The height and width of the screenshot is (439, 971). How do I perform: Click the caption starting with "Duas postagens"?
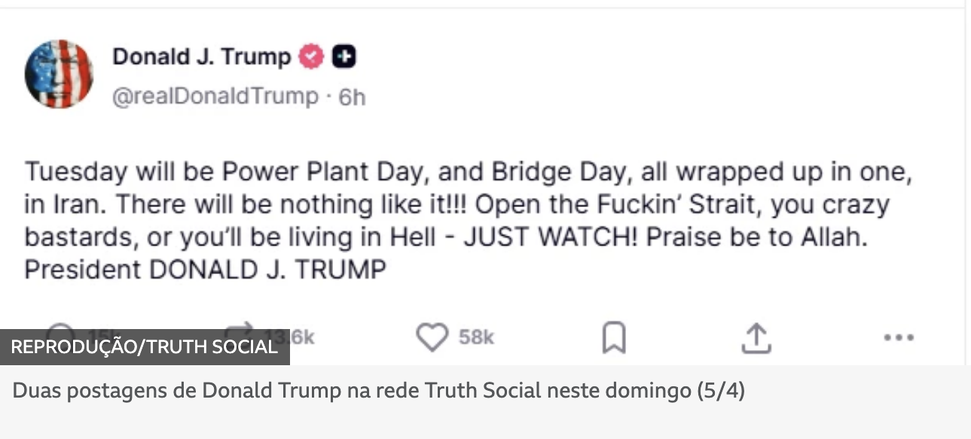pos(378,391)
